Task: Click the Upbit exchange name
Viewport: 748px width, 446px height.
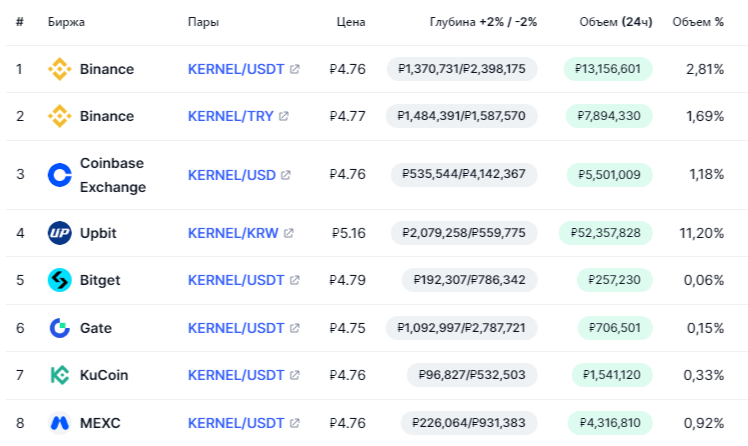Action: [x=98, y=233]
